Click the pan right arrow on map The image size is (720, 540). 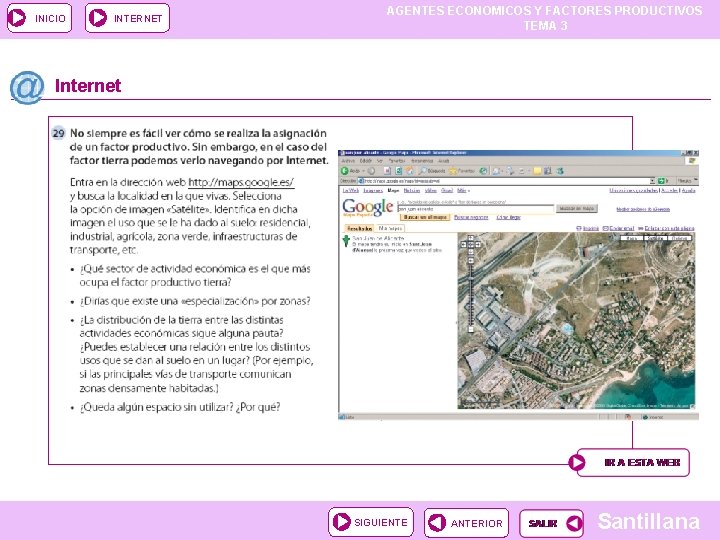tap(478, 244)
